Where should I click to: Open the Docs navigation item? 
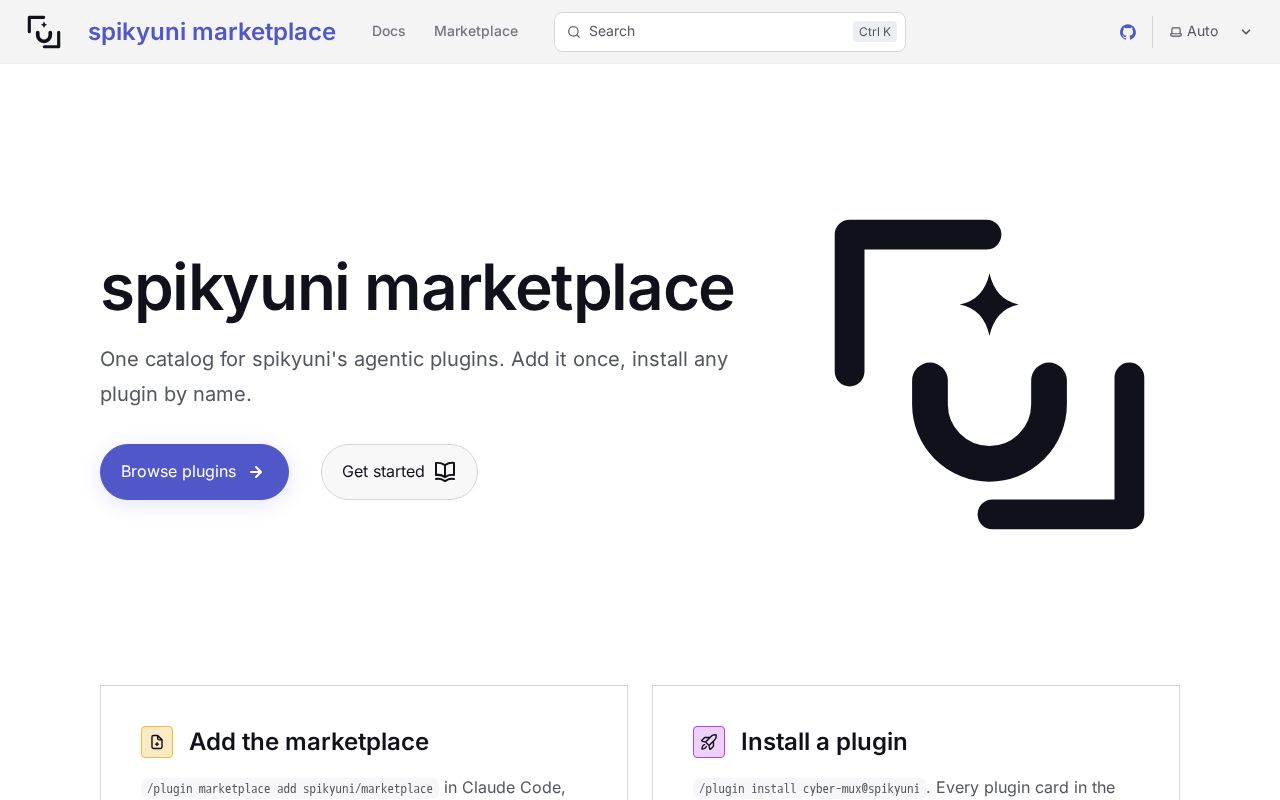(x=389, y=31)
